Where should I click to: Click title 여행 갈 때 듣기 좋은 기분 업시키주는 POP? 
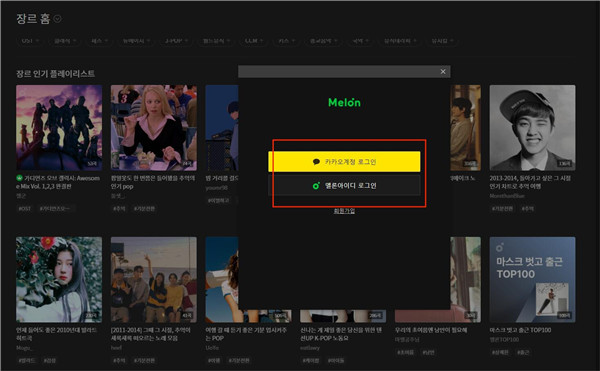tap(246, 334)
